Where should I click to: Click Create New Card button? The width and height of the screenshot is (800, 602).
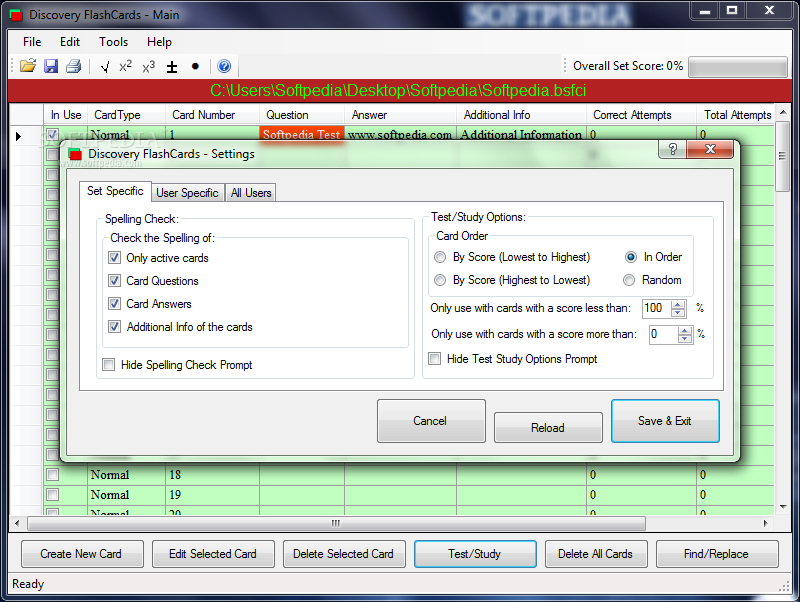click(x=82, y=554)
